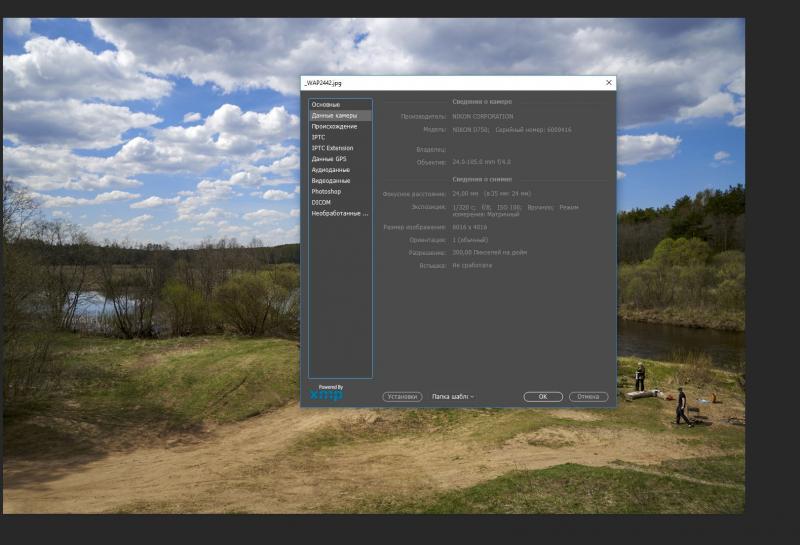Click the Powered By XMP logo
Screen dimensions: 800x545
click(x=327, y=392)
